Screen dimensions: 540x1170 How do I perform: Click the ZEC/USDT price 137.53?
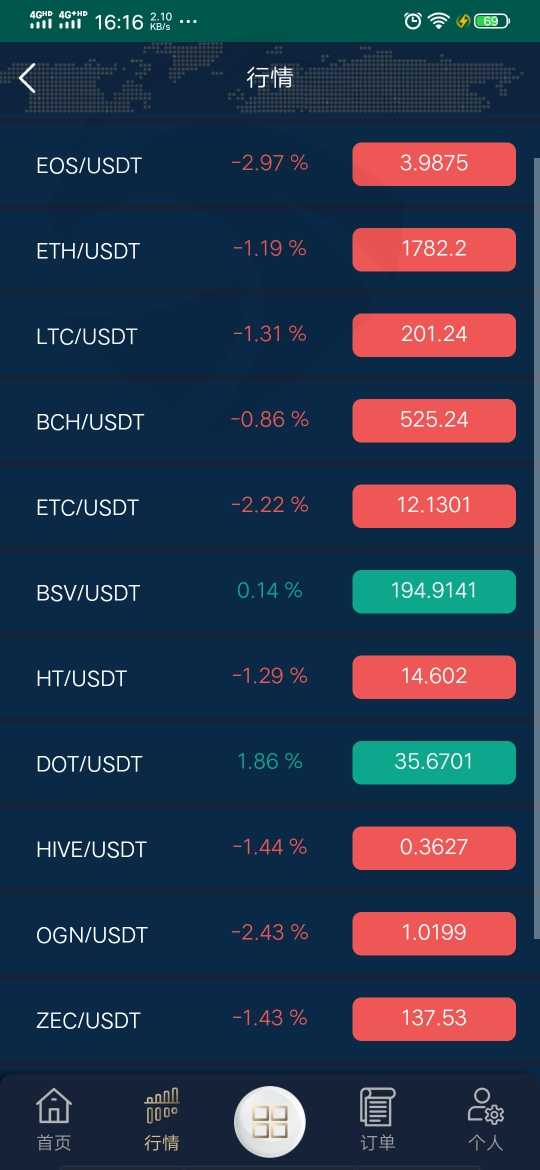tap(434, 1019)
